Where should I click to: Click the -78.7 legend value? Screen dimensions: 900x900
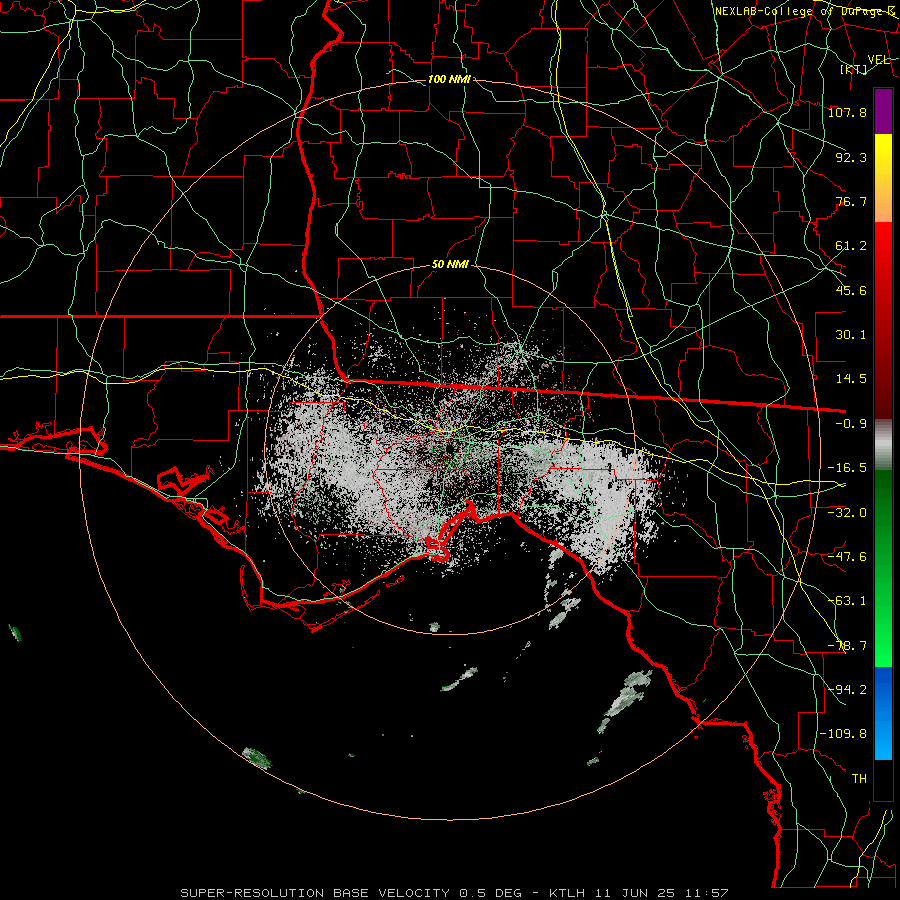coord(847,646)
